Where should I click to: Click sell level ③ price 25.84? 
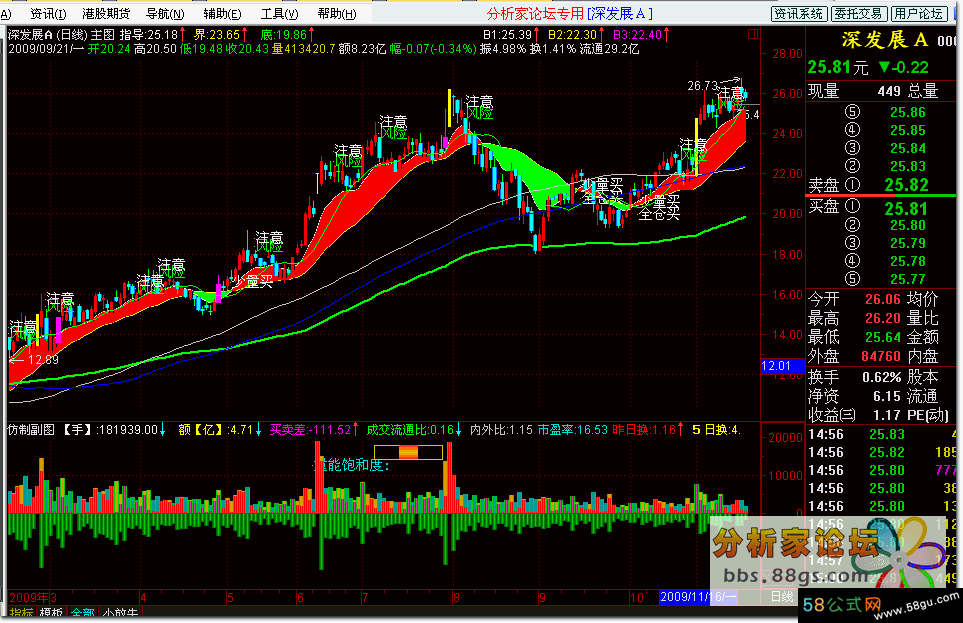coord(908,149)
